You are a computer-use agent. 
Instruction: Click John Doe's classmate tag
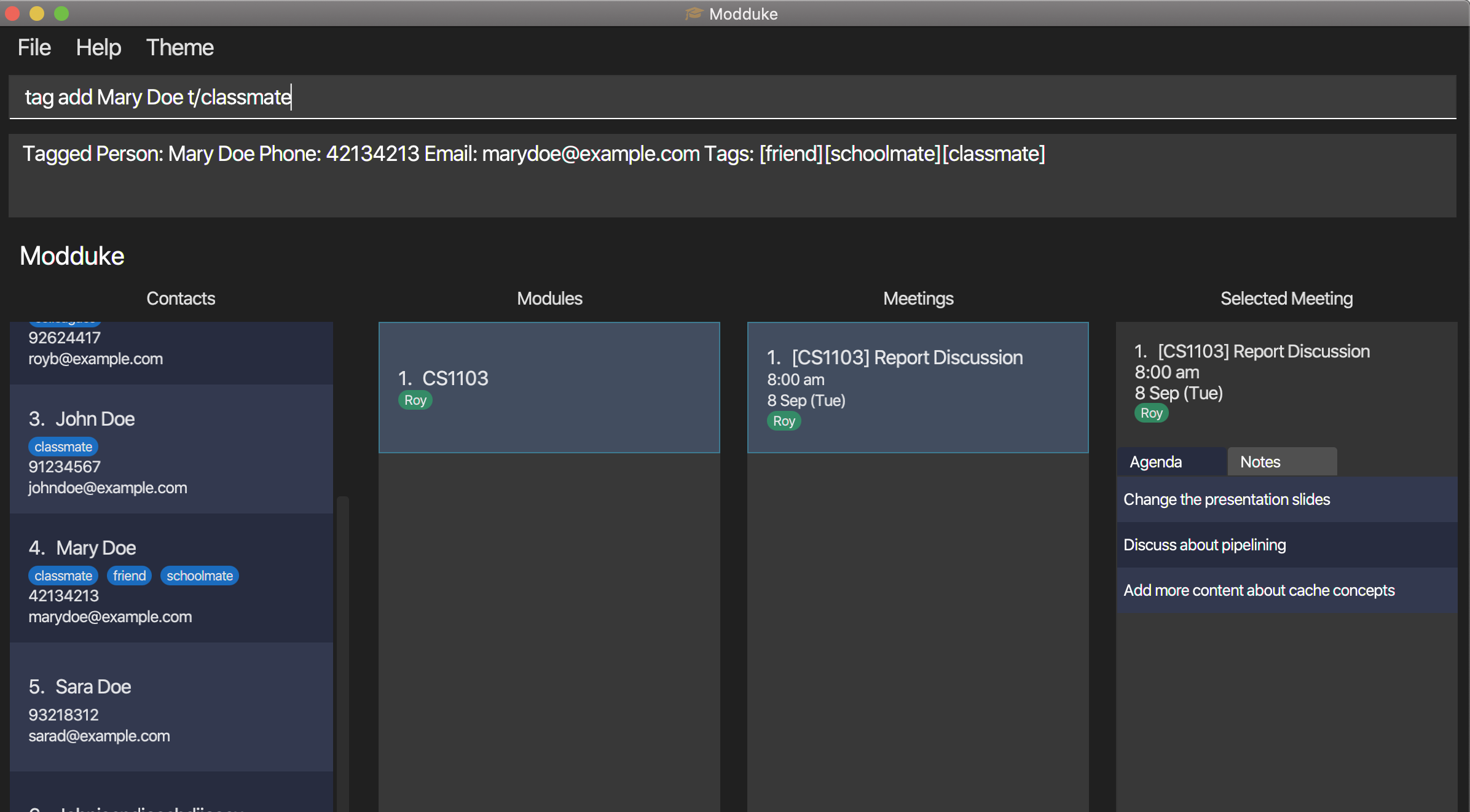(63, 447)
